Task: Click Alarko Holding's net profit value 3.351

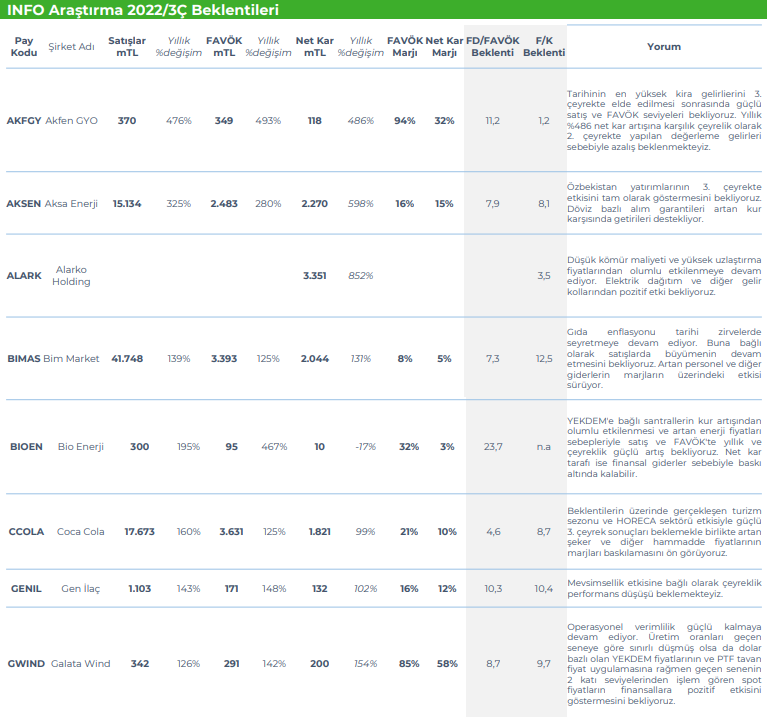Action: pos(315,275)
